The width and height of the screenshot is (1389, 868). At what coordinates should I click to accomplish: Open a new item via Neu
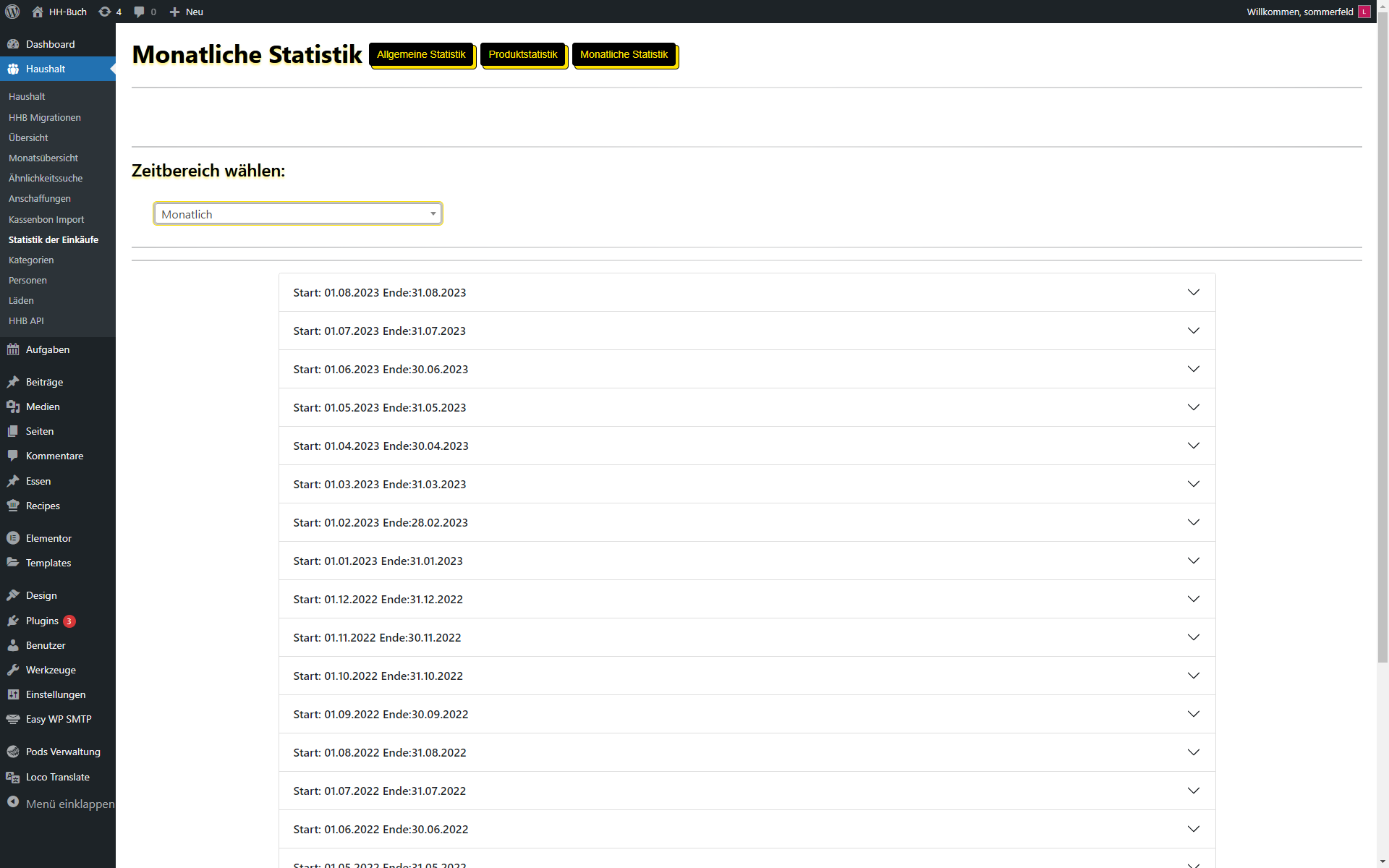[186, 12]
